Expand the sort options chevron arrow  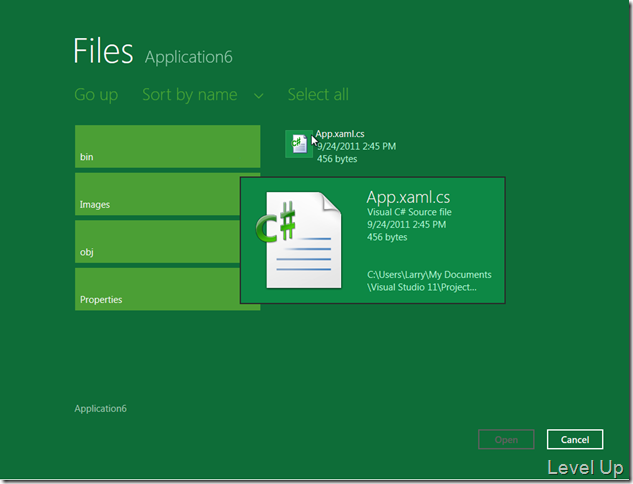tap(259, 96)
